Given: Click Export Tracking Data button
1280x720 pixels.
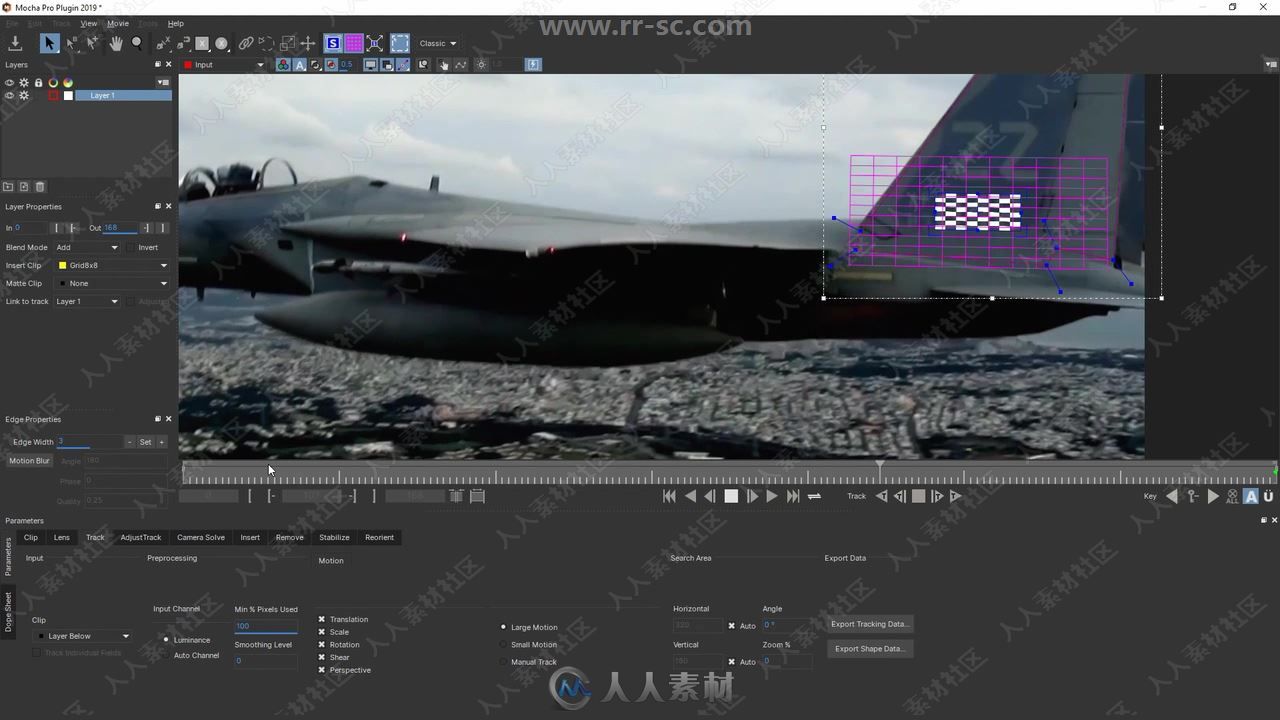Looking at the screenshot, I should [x=869, y=624].
